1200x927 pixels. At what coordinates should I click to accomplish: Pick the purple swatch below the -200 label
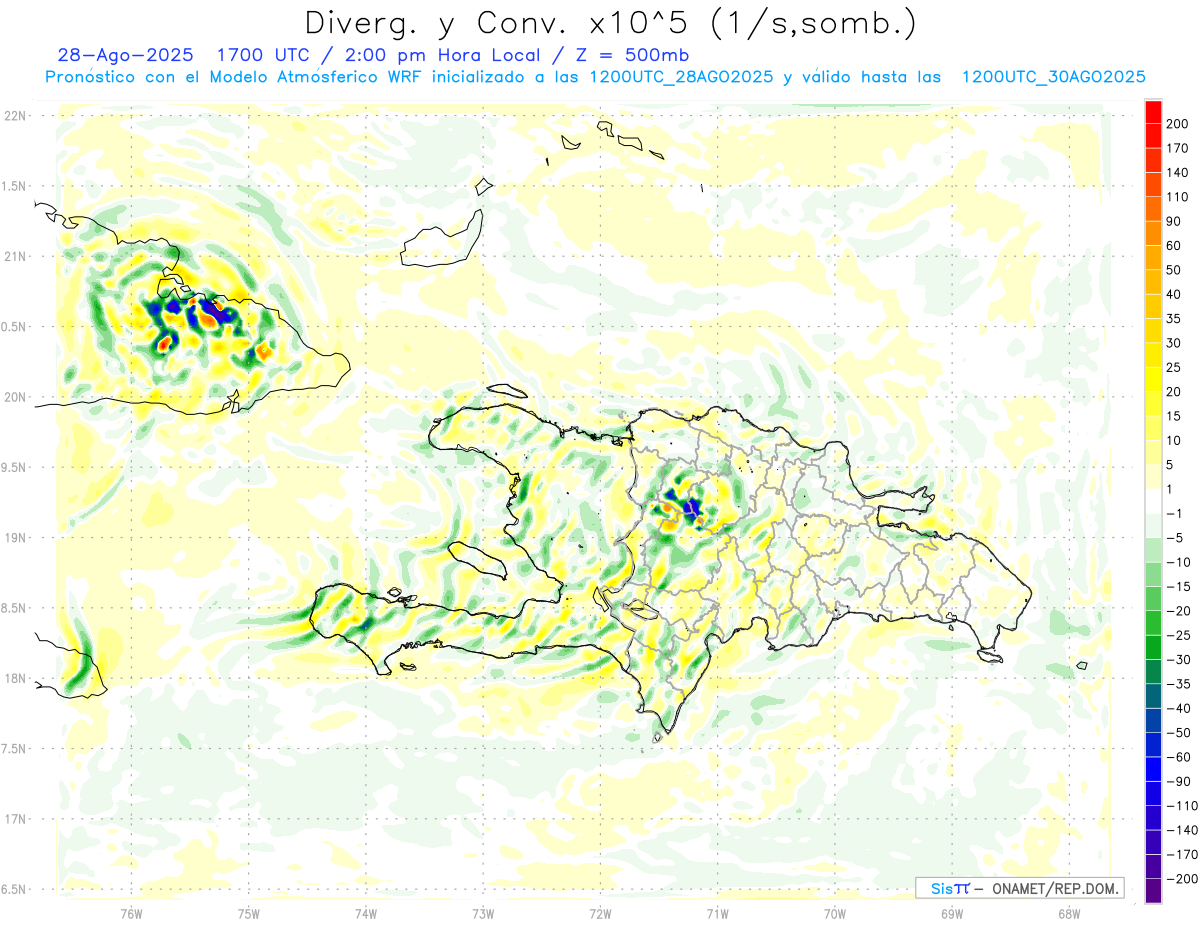click(1153, 890)
